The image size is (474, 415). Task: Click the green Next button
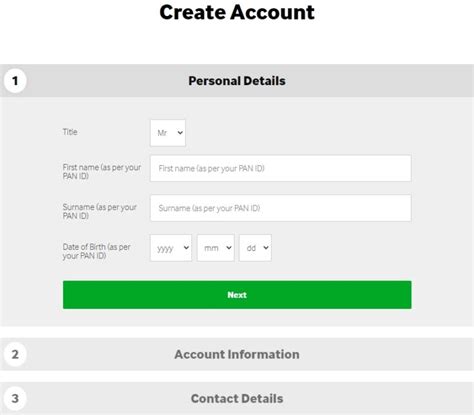[x=237, y=295]
